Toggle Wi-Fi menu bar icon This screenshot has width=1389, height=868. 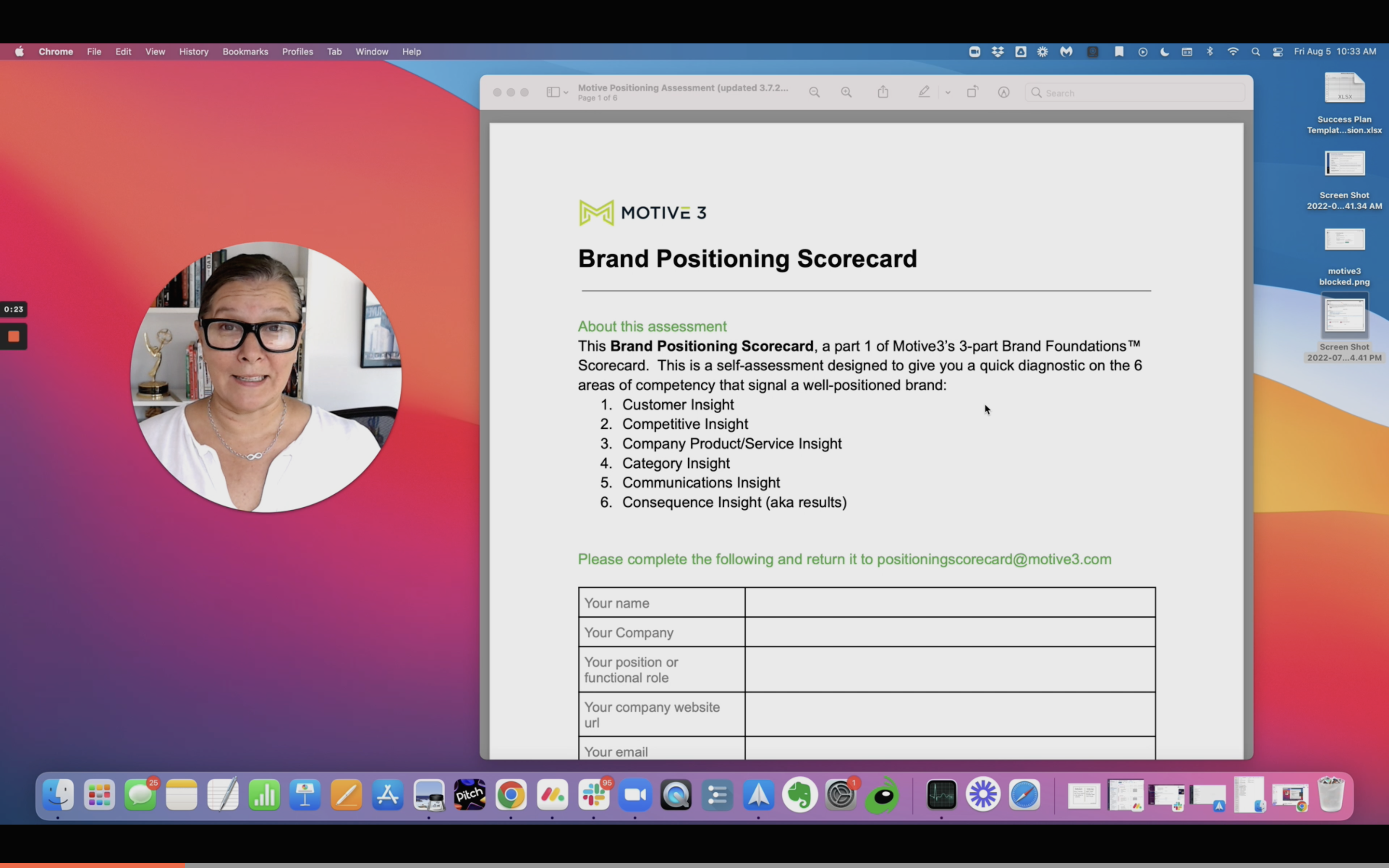[x=1232, y=52]
